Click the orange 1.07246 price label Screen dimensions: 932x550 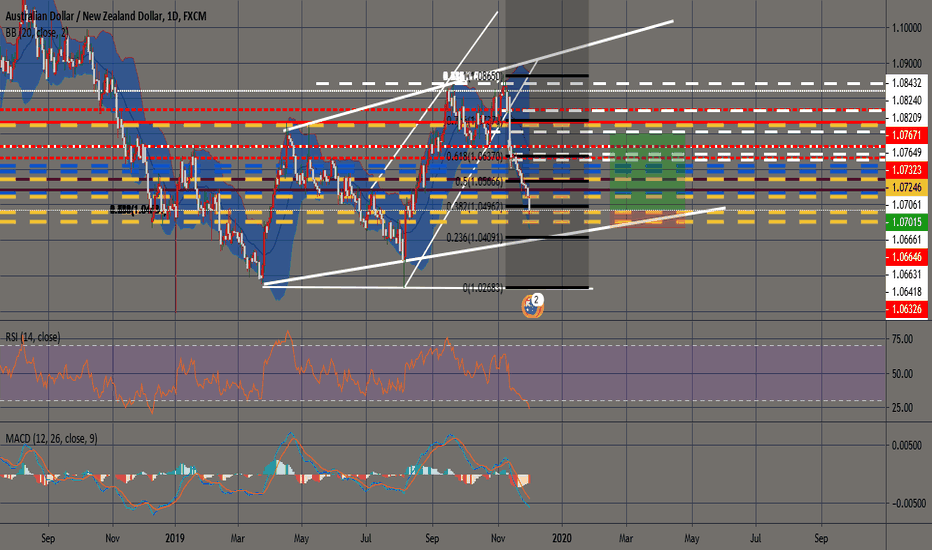point(908,187)
